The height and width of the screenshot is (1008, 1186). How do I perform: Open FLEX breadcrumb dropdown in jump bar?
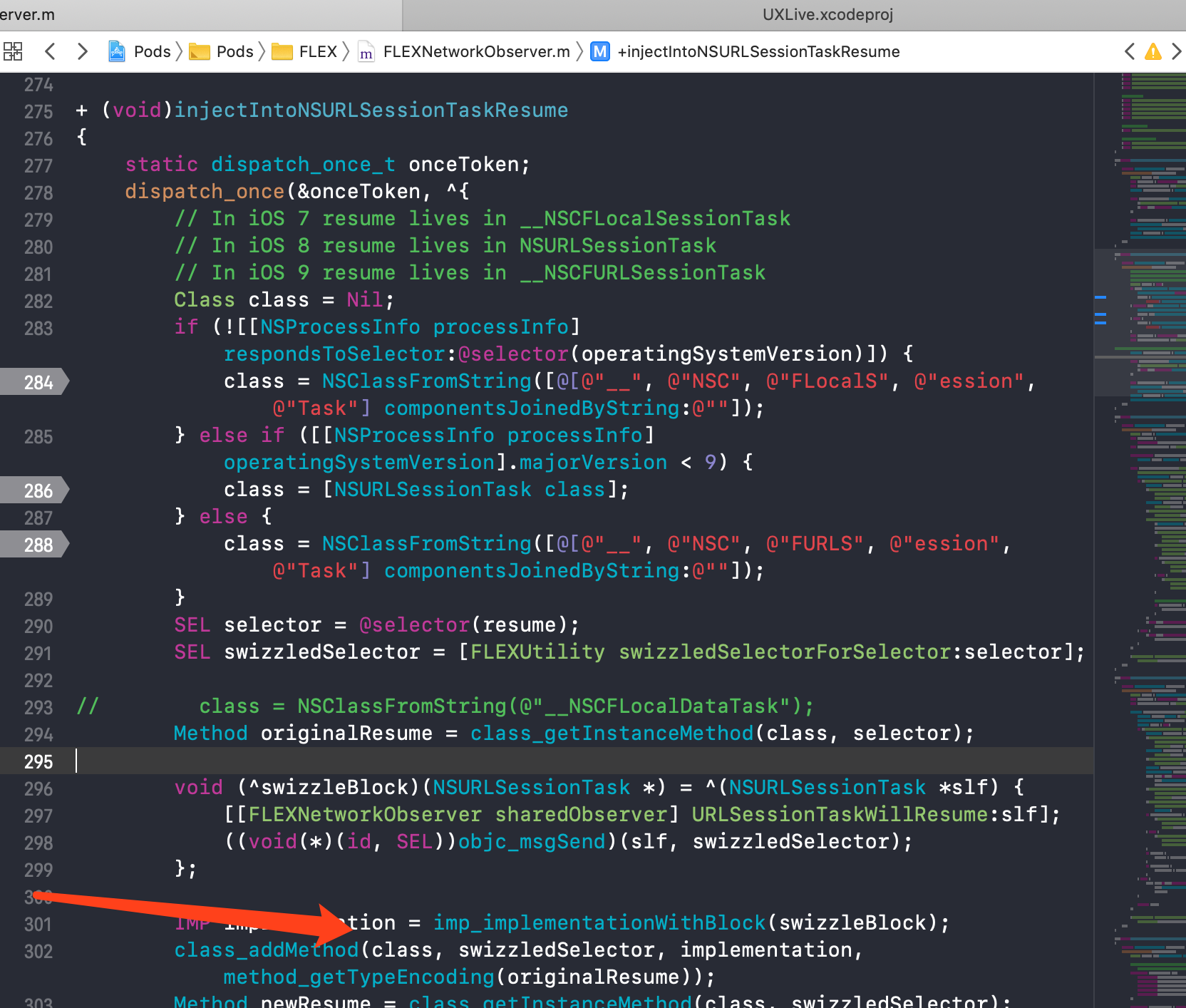318,51
